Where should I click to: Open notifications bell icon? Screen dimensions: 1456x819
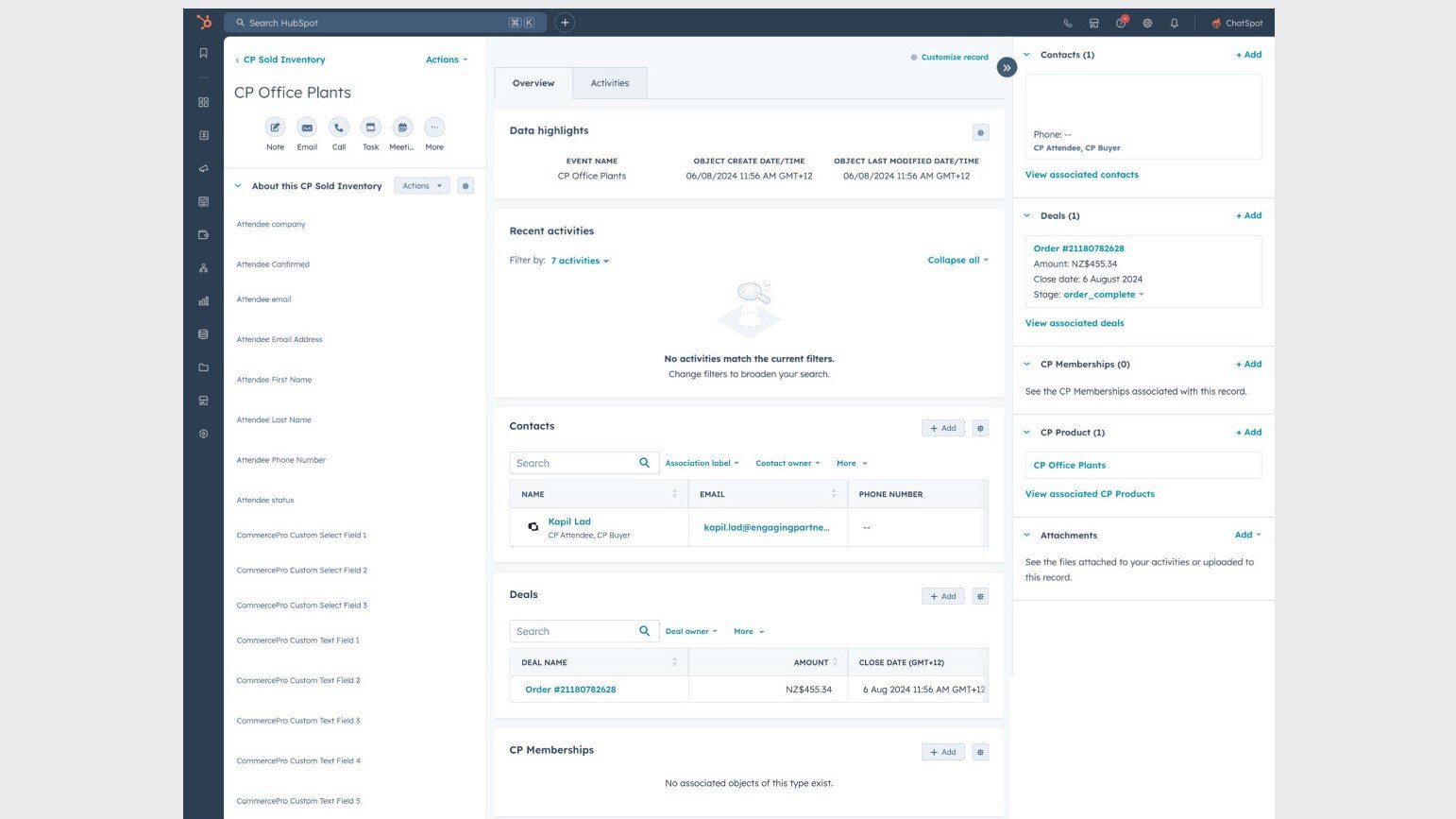coord(1174,23)
